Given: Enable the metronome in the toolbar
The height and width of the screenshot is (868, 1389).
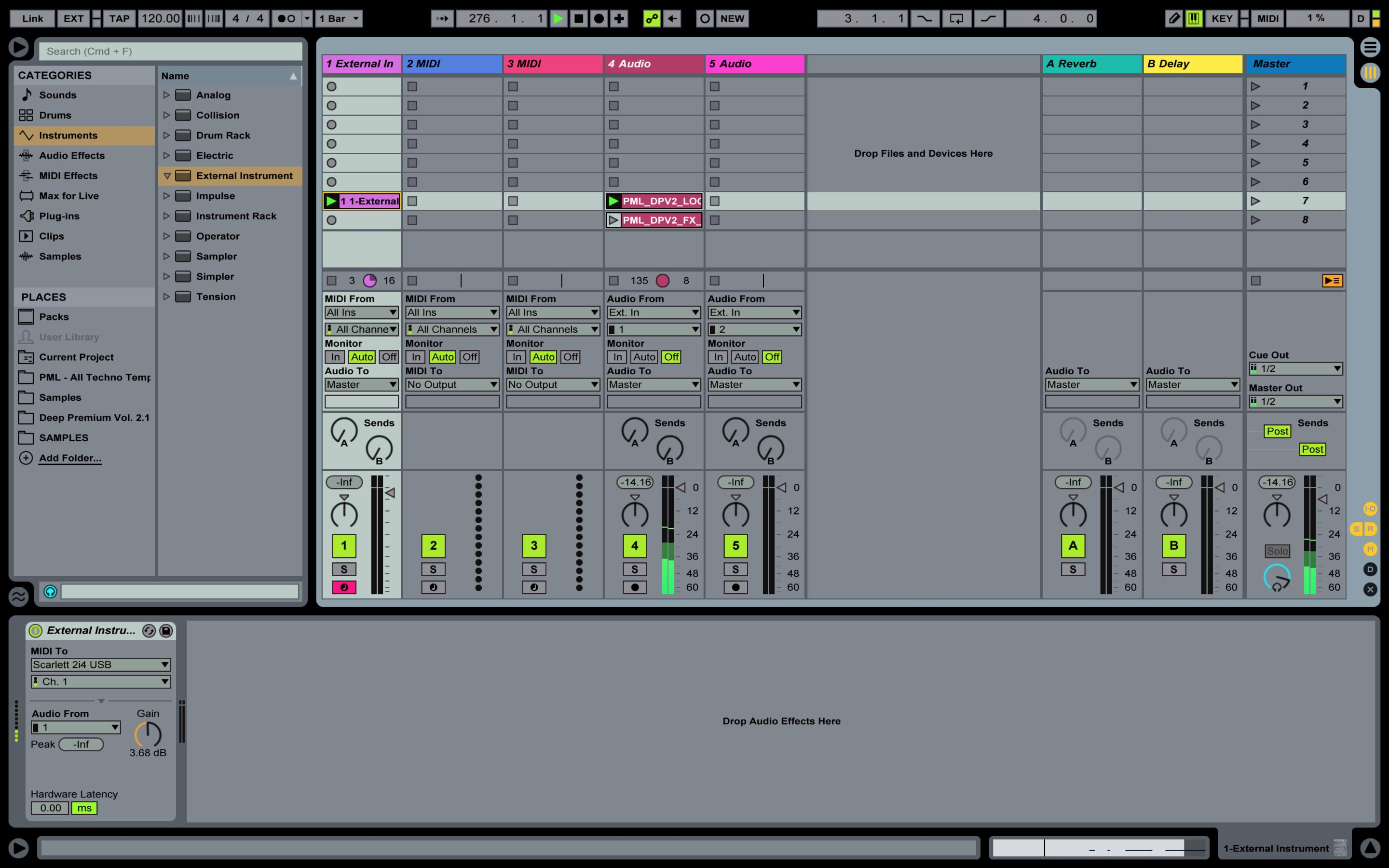Looking at the screenshot, I should [287, 18].
